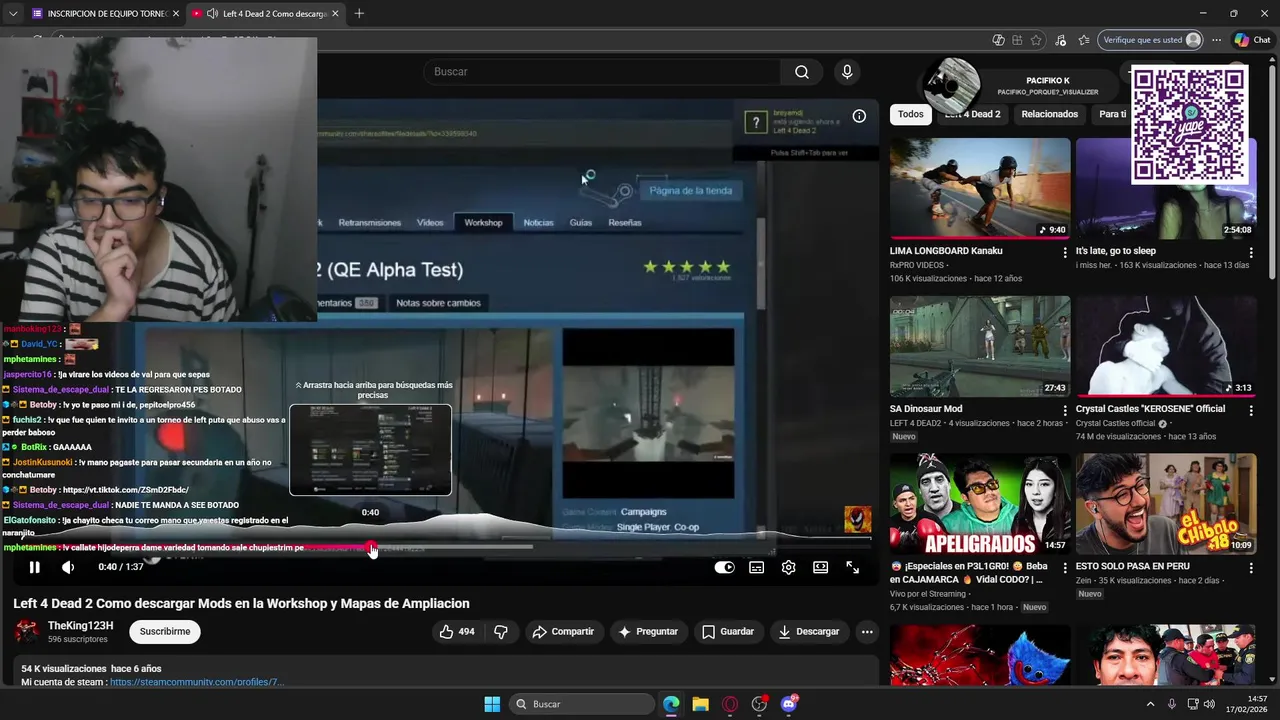This screenshot has width=1280, height=720.
Task: Click TheKing123H channel avatar
Action: 27,631
